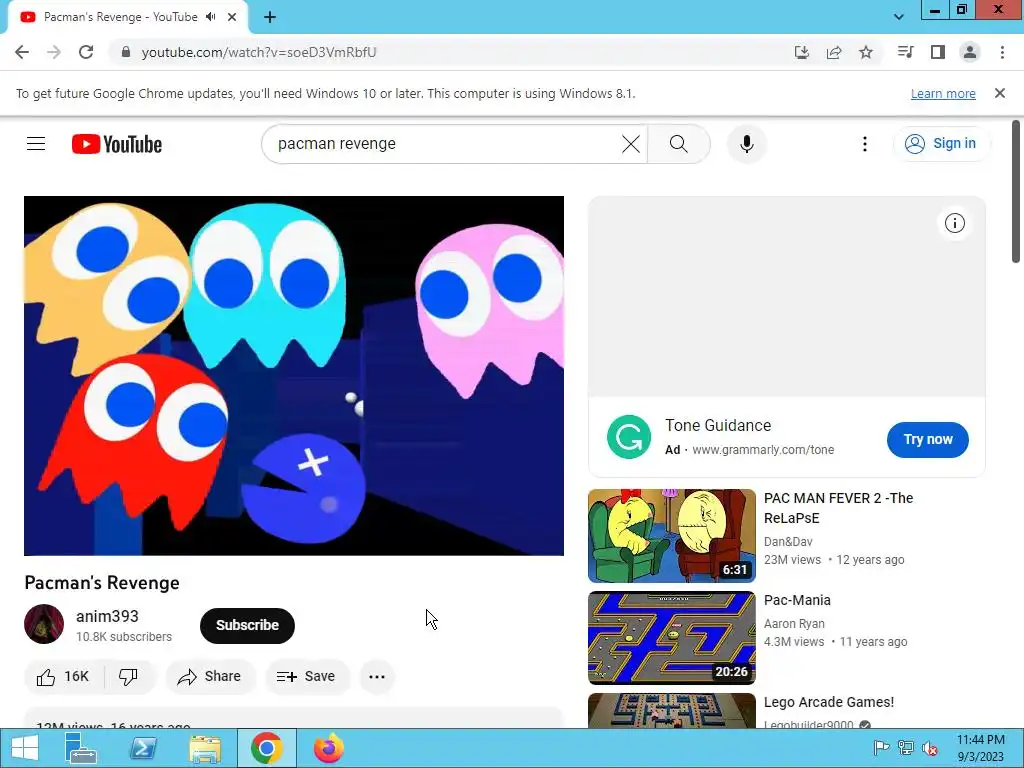
Task: Select the Pacman's Revenge - YouTube tab
Action: click(128, 17)
